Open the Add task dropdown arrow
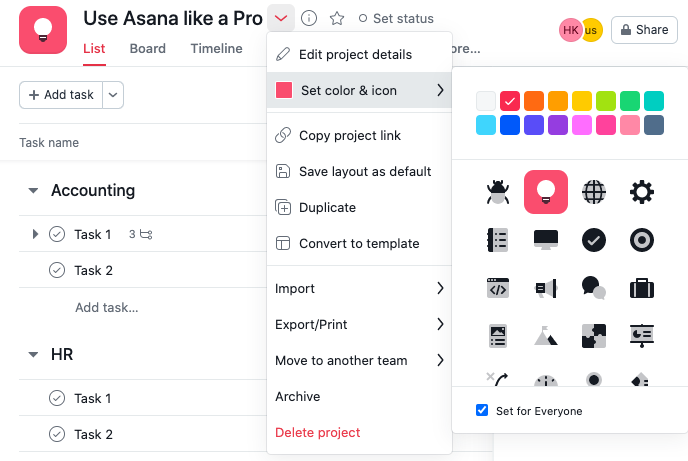This screenshot has width=688, height=461. coord(113,95)
